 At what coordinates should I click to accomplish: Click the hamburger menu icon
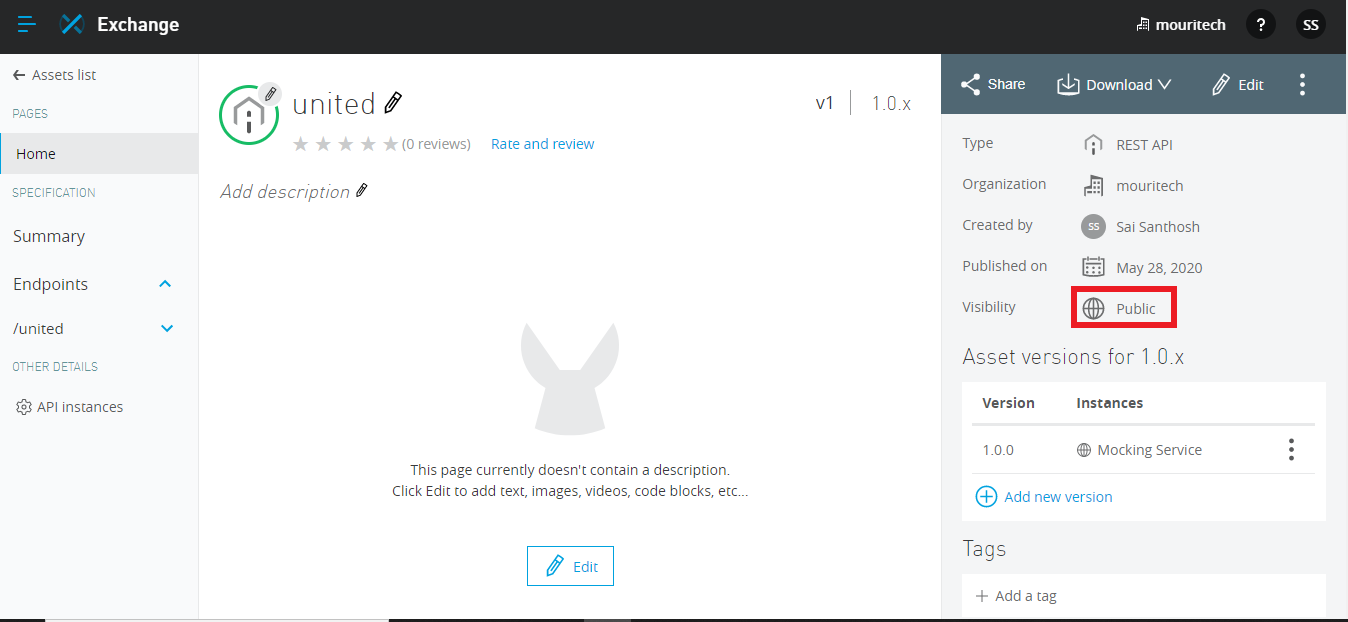point(27,24)
